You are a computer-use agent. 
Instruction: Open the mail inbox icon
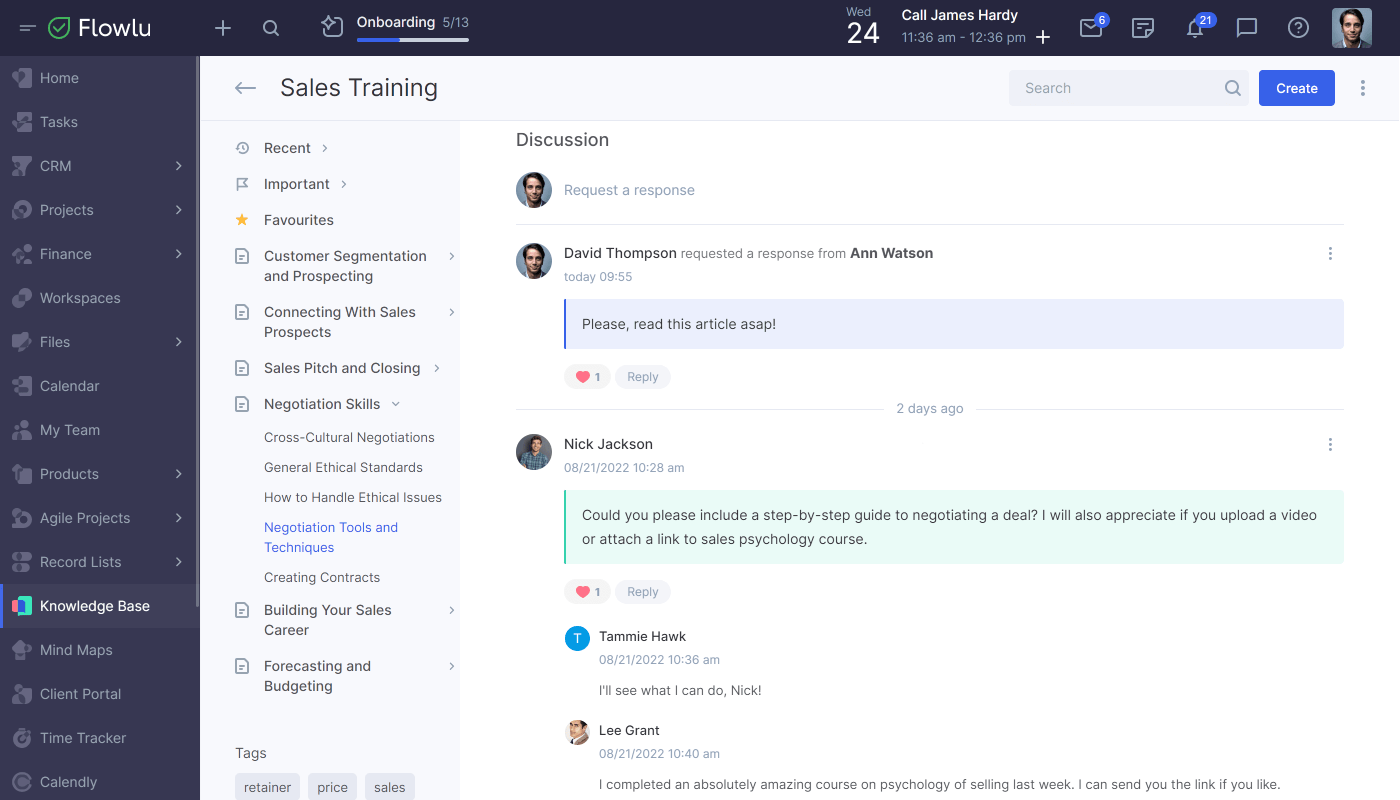1091,28
